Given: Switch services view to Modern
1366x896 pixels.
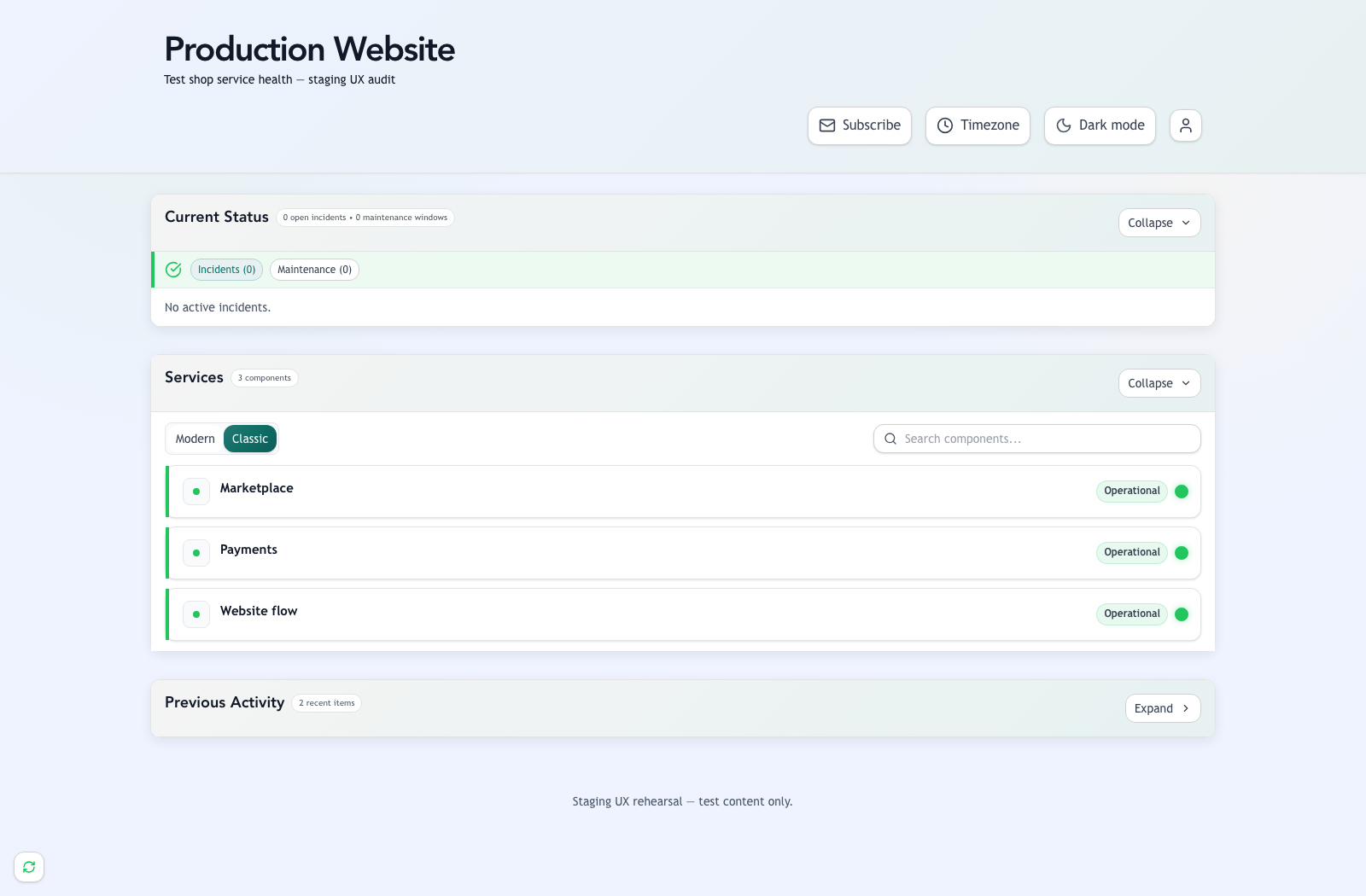Looking at the screenshot, I should [196, 439].
